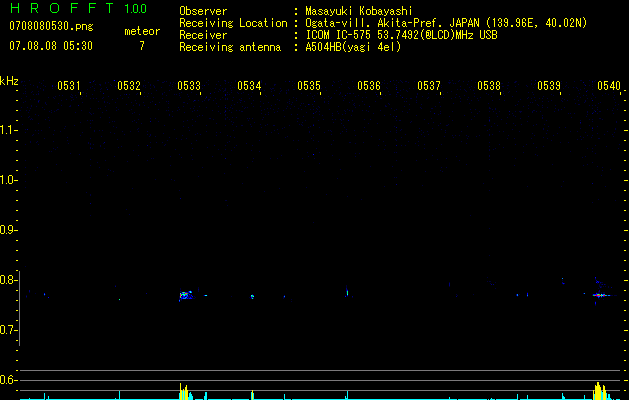The height and width of the screenshot is (400, 629).
Task: Click the HROFFT 1.0.0 title text
Action: (78, 8)
